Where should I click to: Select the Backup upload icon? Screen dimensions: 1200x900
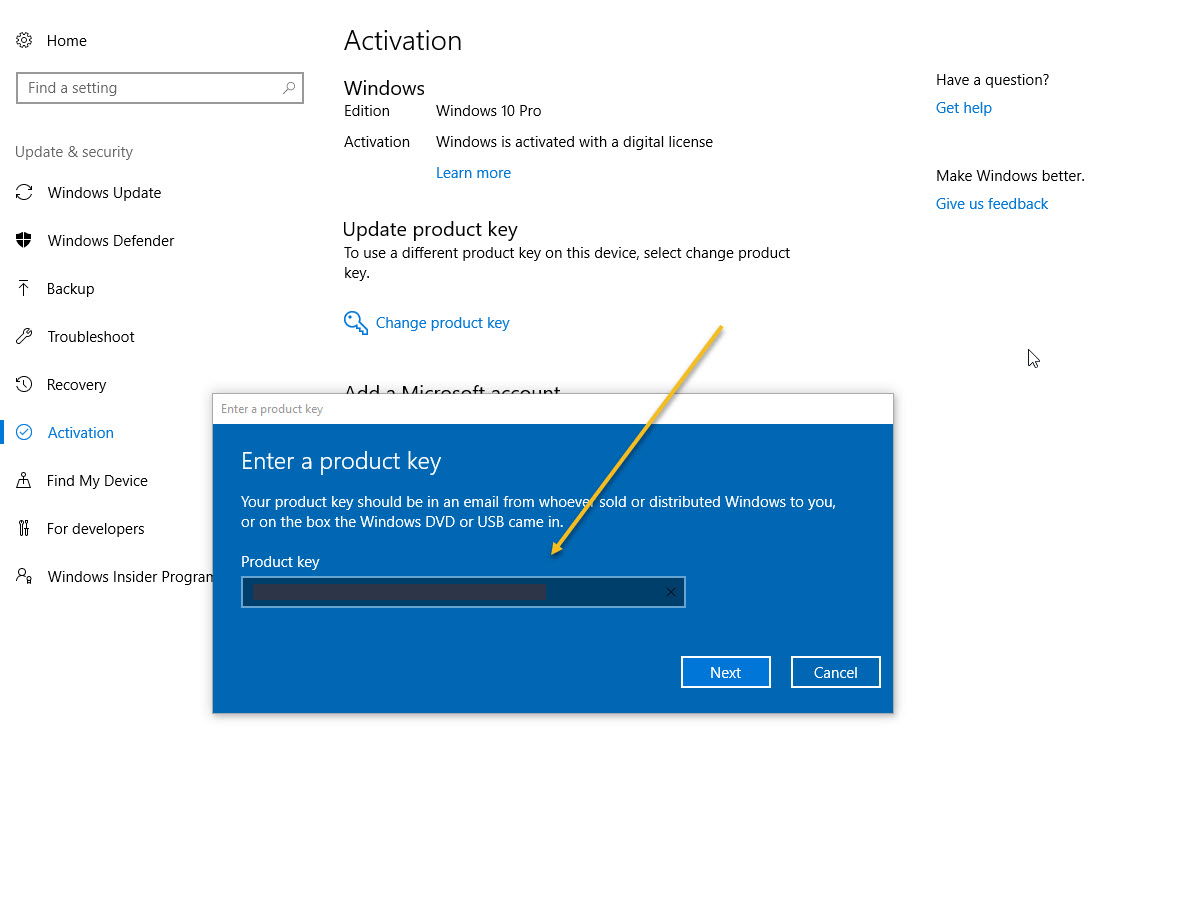pos(24,288)
